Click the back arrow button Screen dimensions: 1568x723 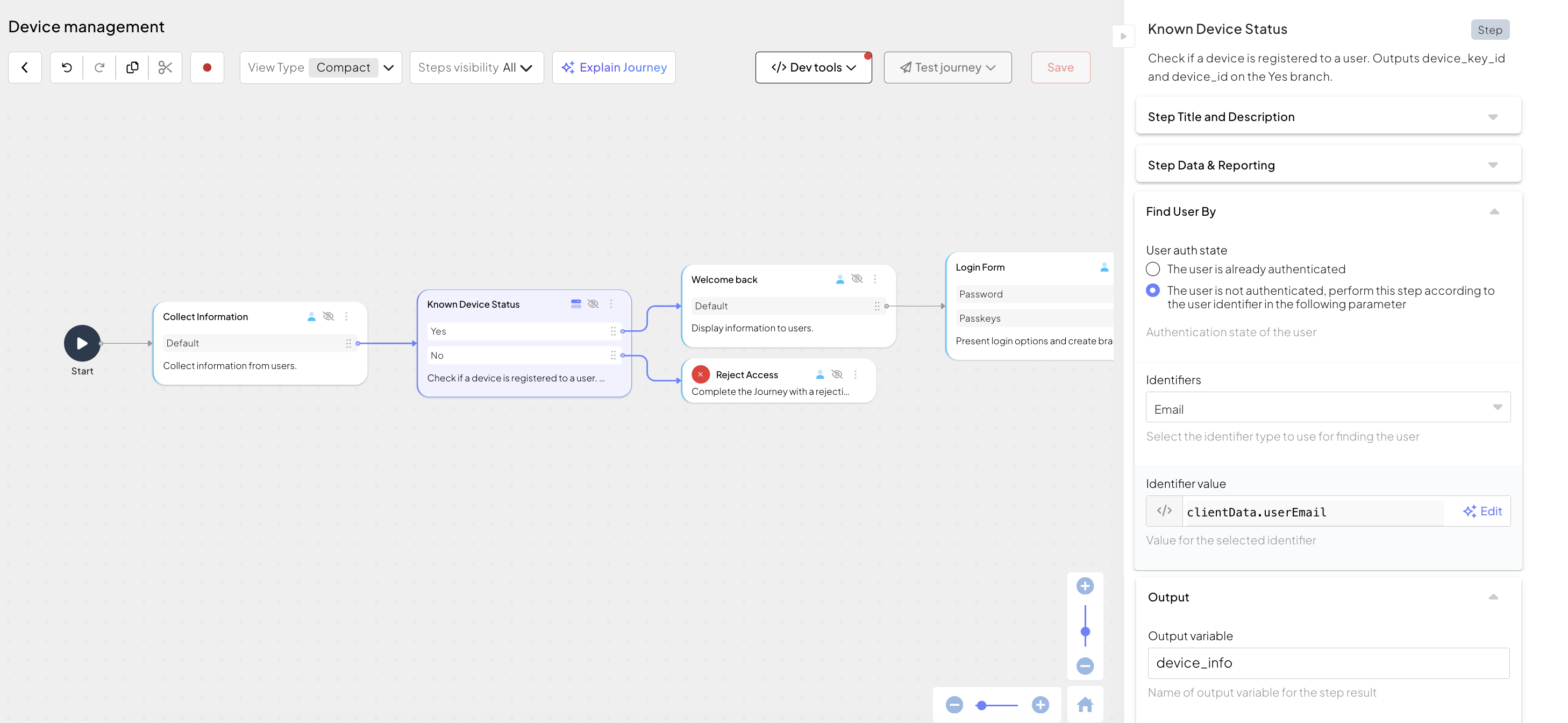25,67
